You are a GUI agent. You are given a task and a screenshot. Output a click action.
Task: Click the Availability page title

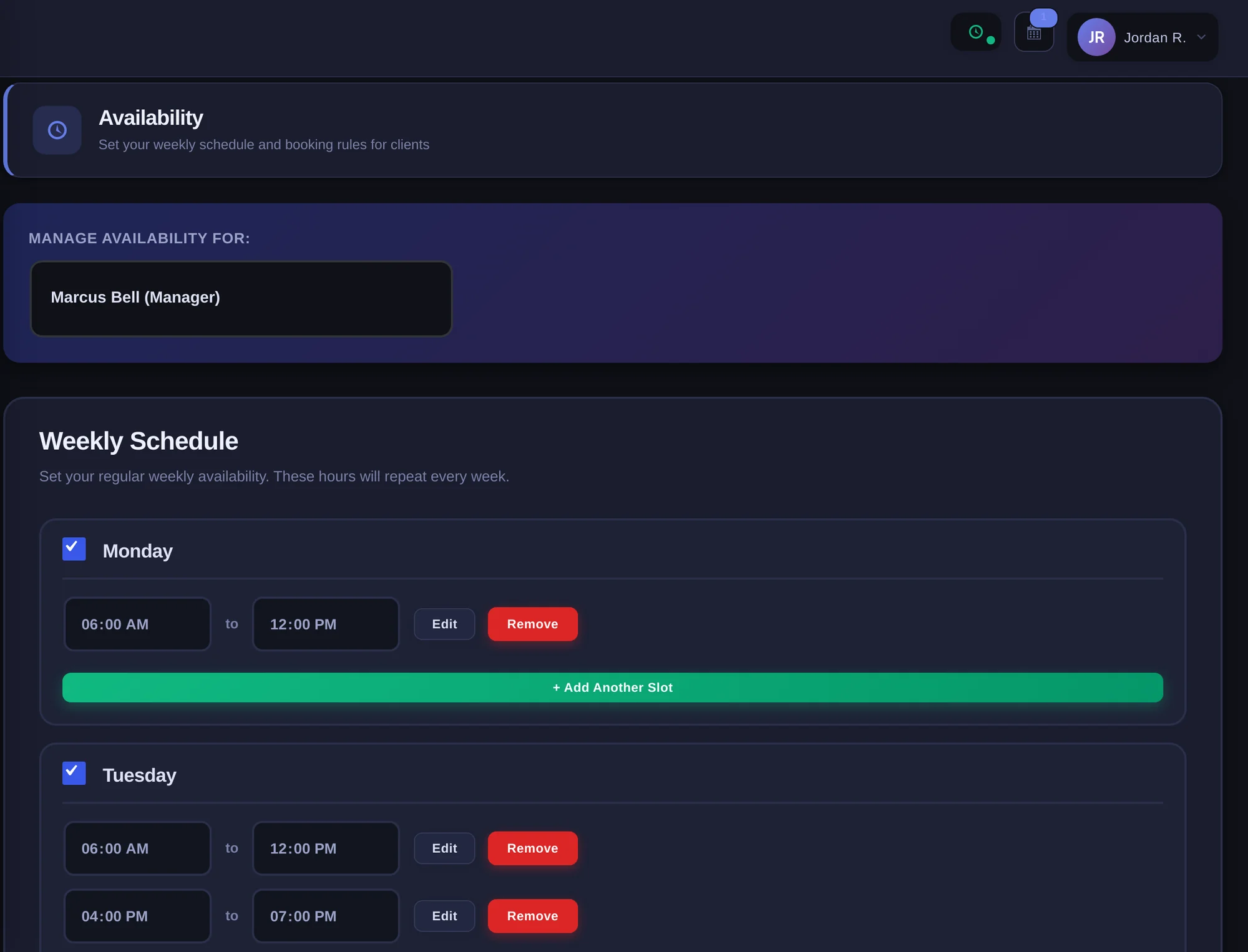(x=151, y=118)
